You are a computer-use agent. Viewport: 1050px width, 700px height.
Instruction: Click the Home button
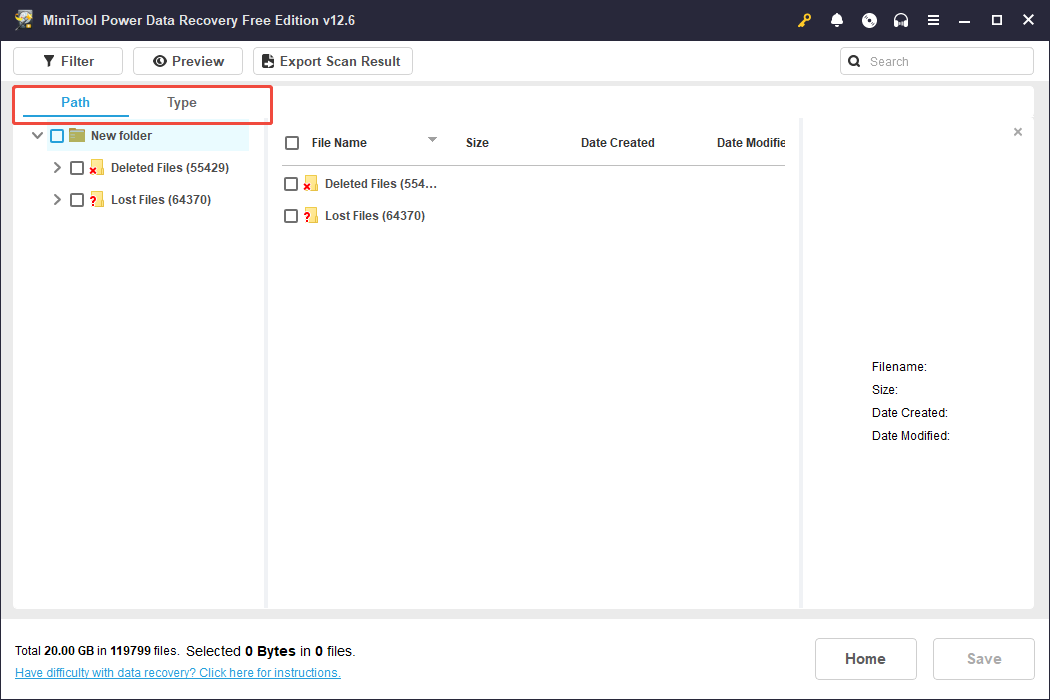865,658
